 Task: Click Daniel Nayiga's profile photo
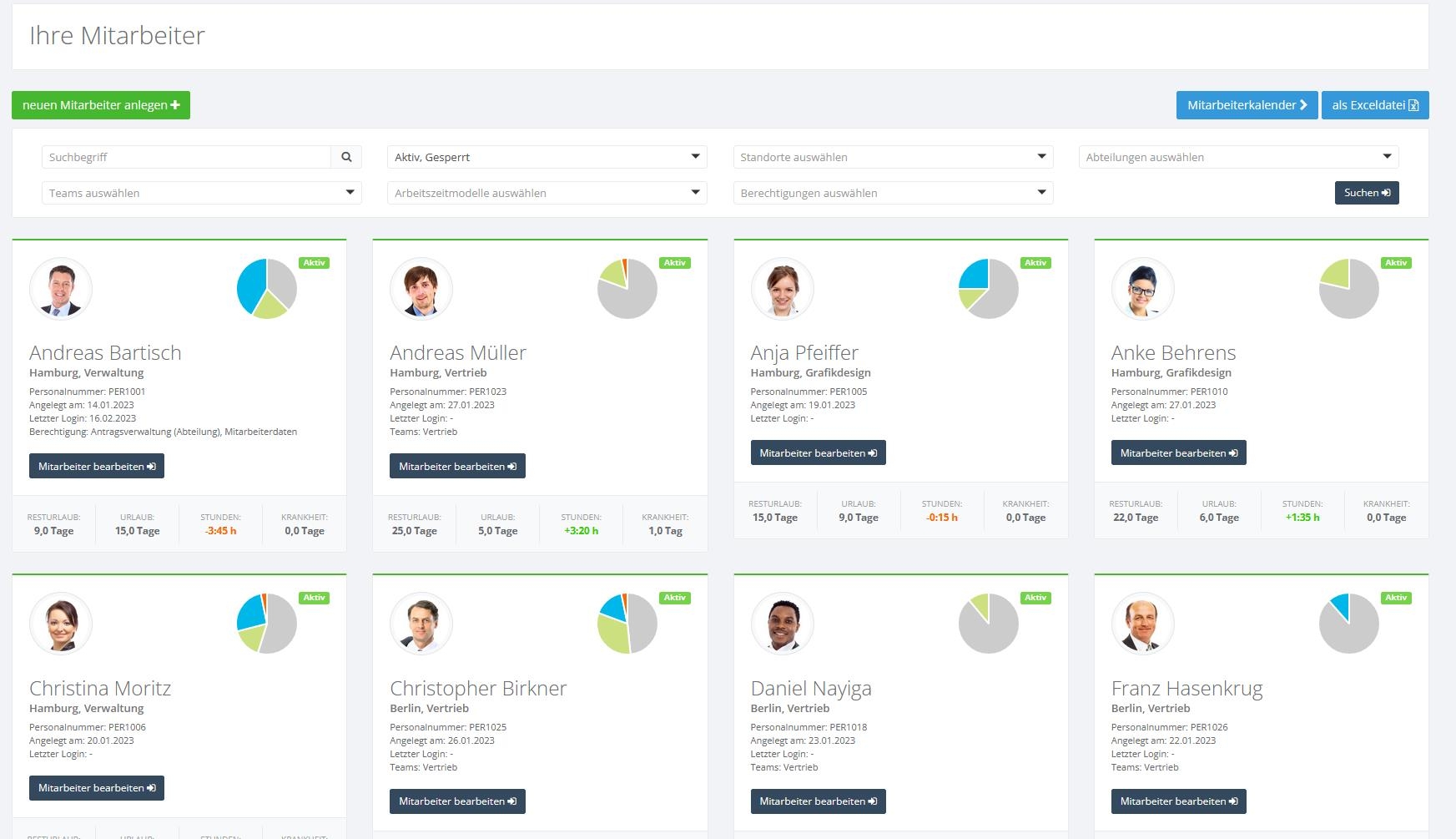pyautogui.click(x=782, y=624)
